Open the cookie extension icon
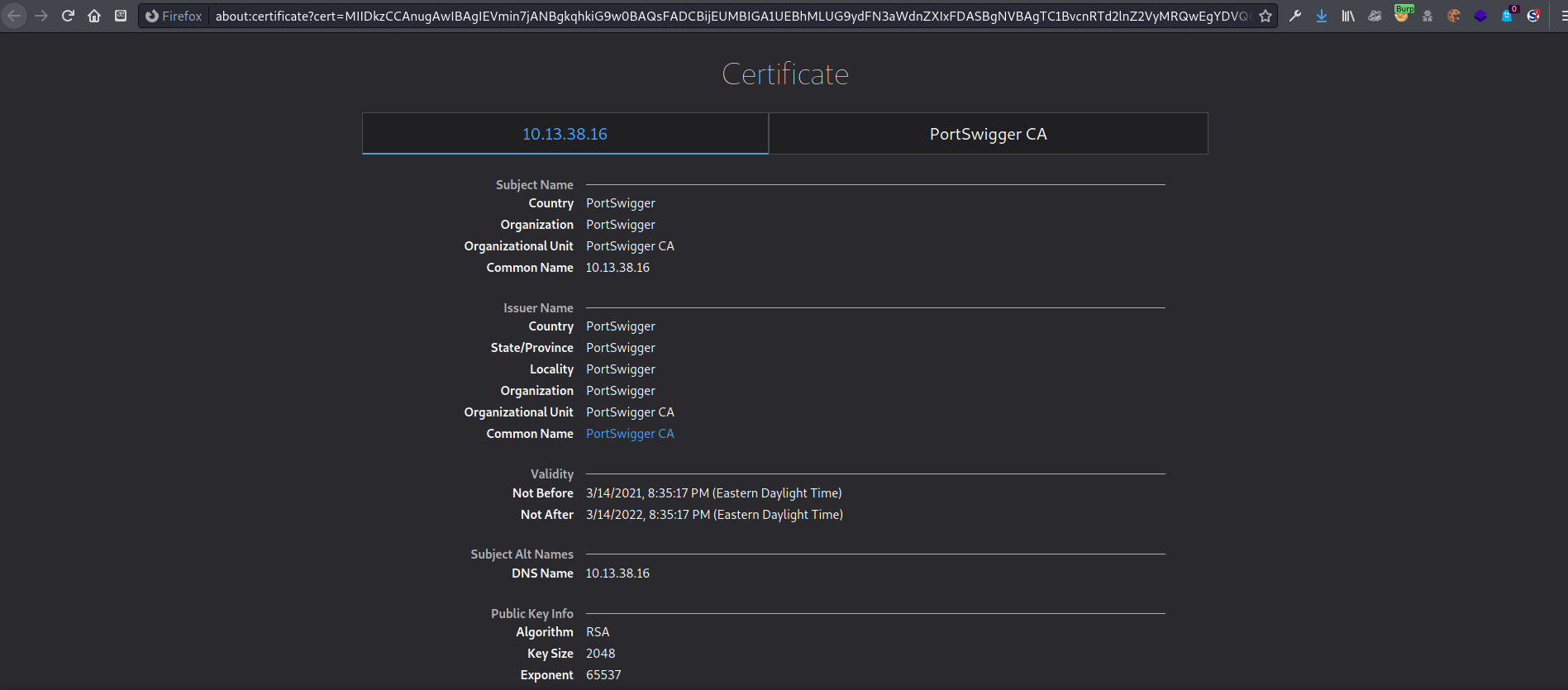Screen dimensions: 1568x690 point(1454,16)
